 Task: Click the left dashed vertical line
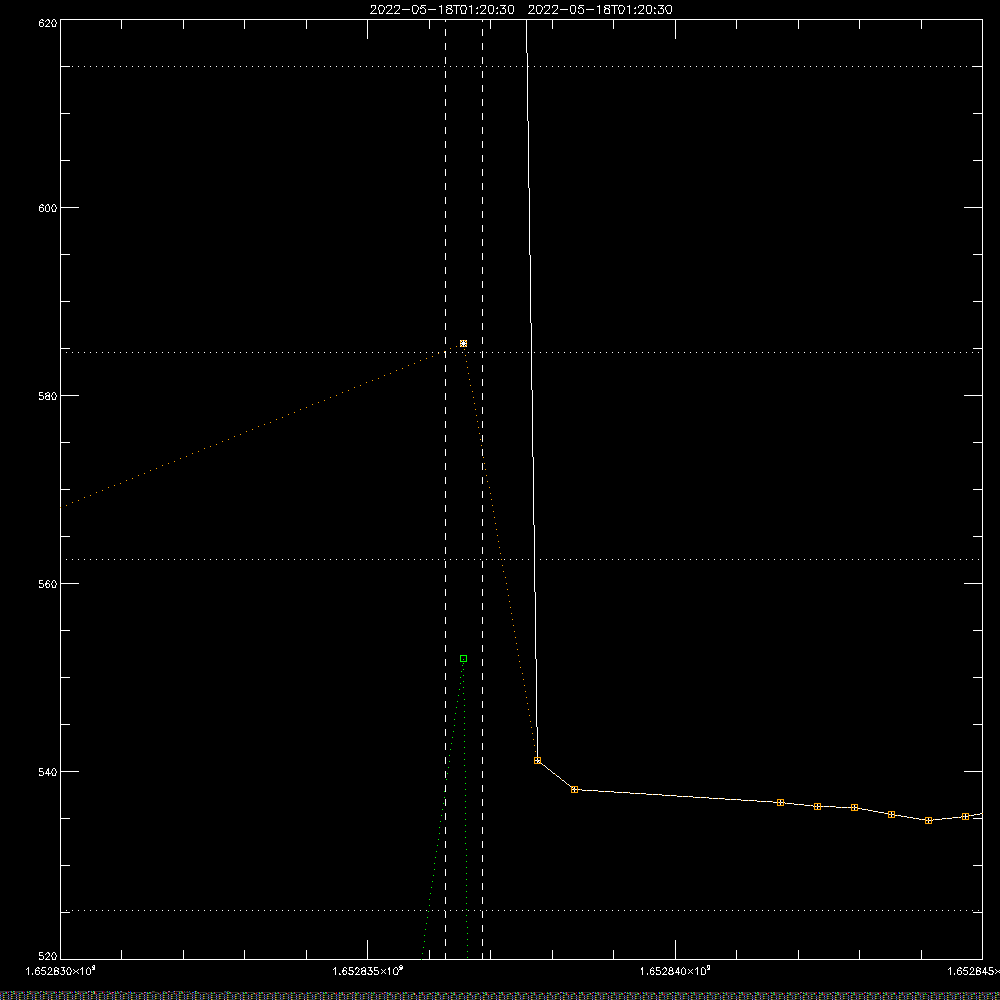click(x=446, y=489)
